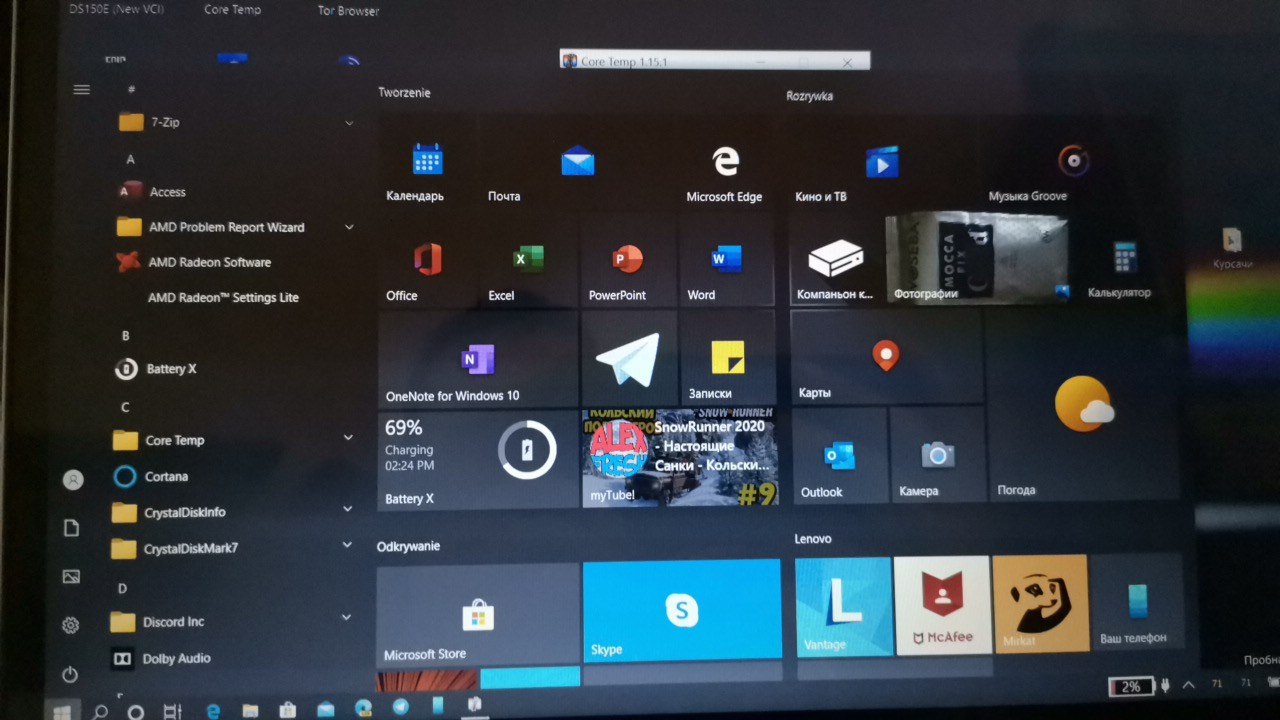Open the Компаньон консоли Xbox tile

coord(836,260)
